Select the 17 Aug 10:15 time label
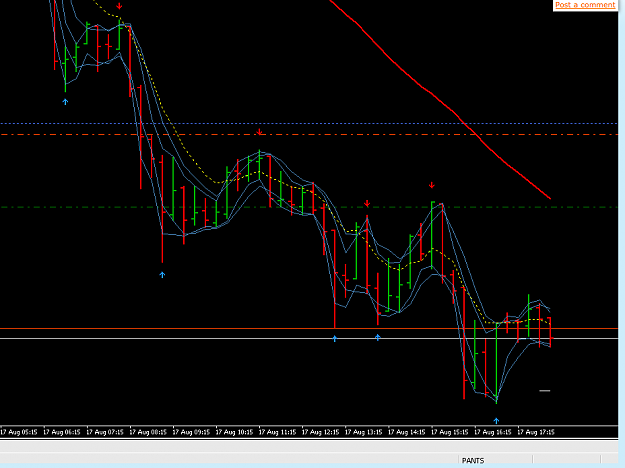The width and height of the screenshot is (625, 468). point(234,432)
